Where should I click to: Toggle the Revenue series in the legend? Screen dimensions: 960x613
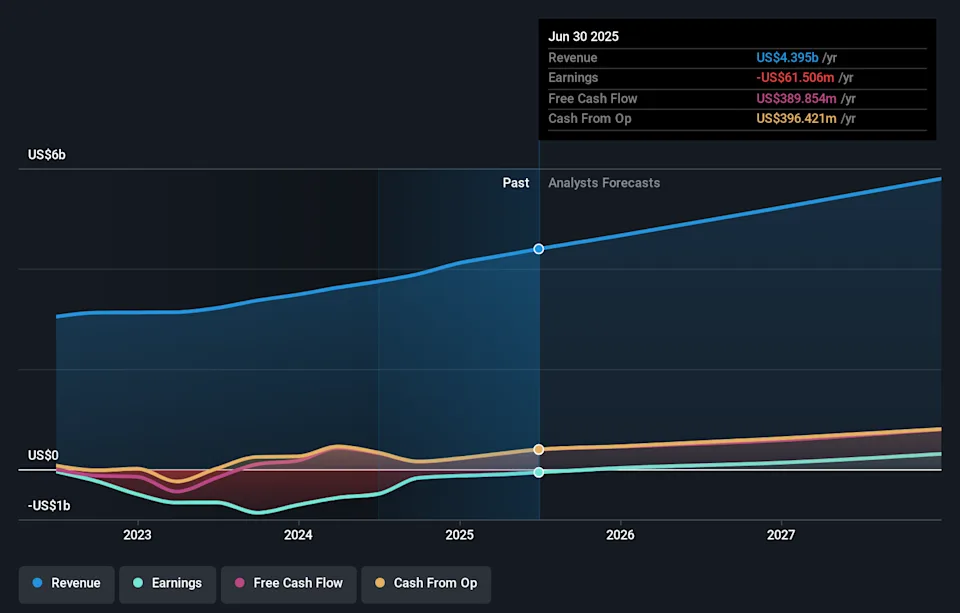coord(68,583)
